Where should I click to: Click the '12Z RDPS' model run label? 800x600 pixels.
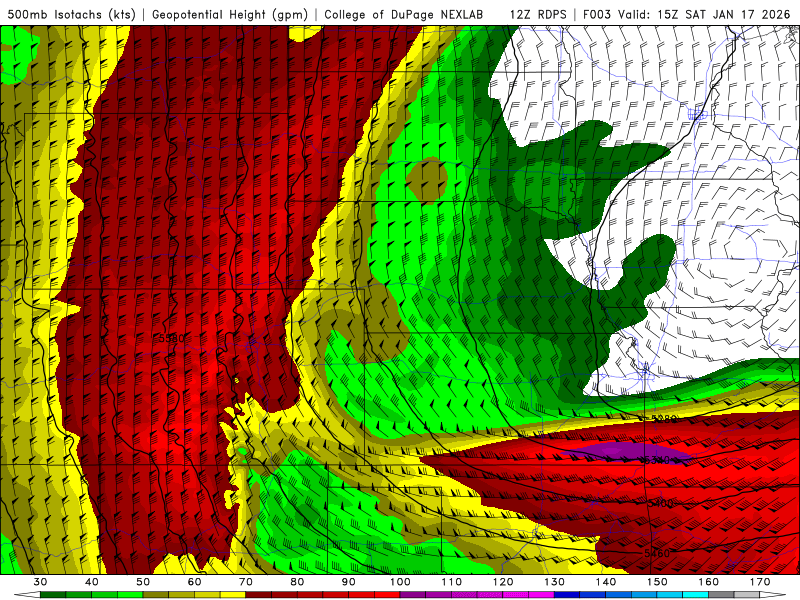pyautogui.click(x=538, y=14)
